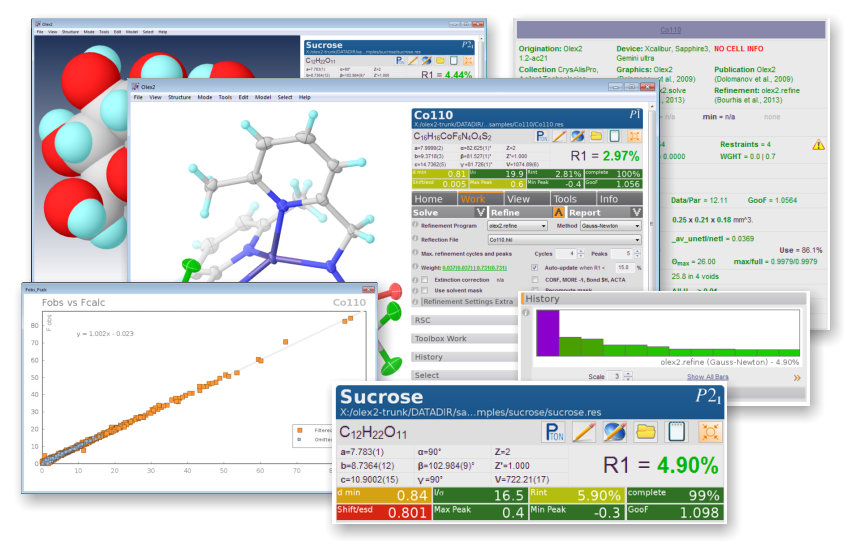The image size is (859, 556).
Task: Collapse the Refine section orange arrow
Action: [558, 212]
